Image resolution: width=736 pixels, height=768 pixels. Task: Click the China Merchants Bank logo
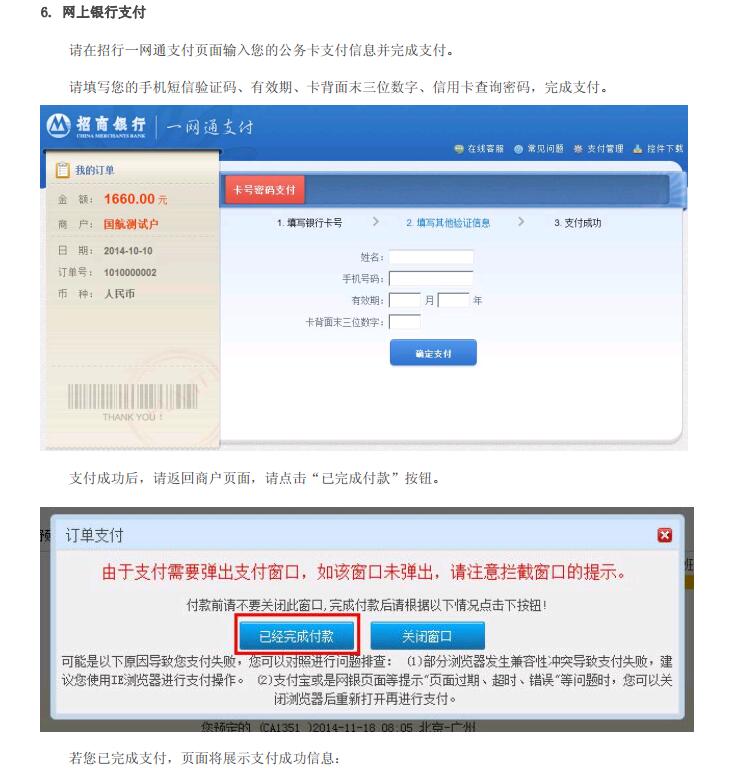coord(96,126)
